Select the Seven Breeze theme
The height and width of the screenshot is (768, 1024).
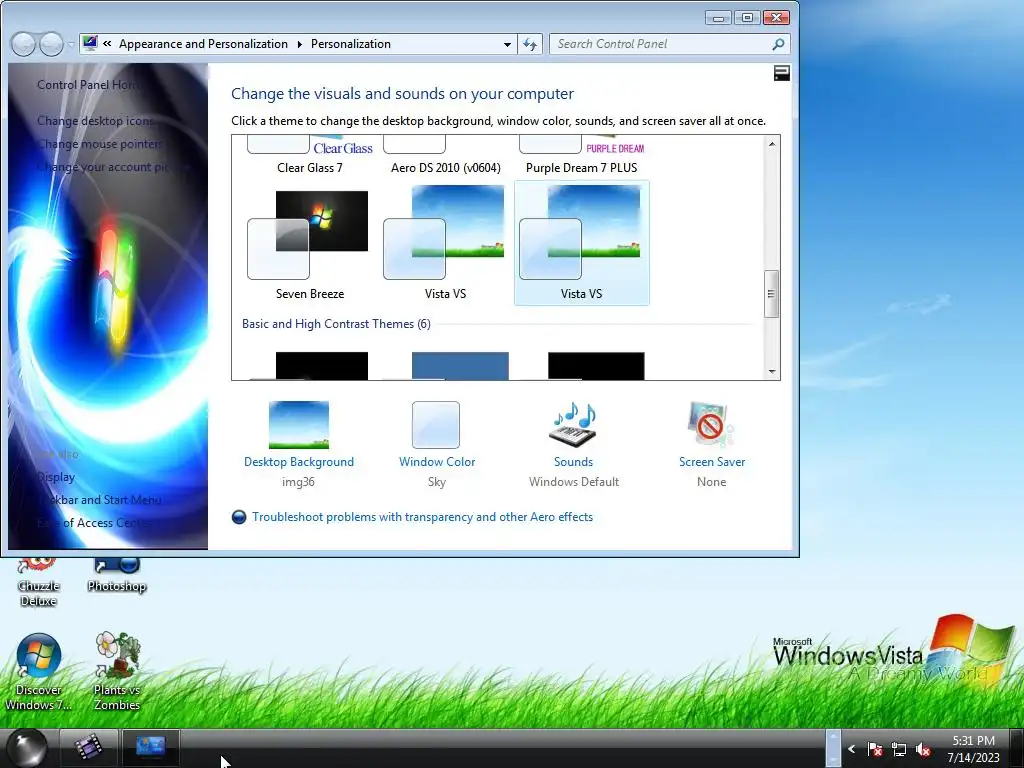(x=308, y=243)
